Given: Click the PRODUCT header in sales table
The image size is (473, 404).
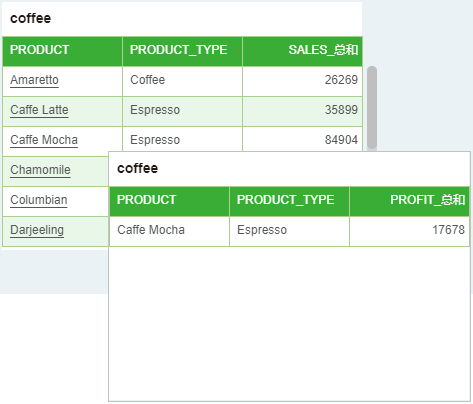Looking at the screenshot, I should [62, 51].
